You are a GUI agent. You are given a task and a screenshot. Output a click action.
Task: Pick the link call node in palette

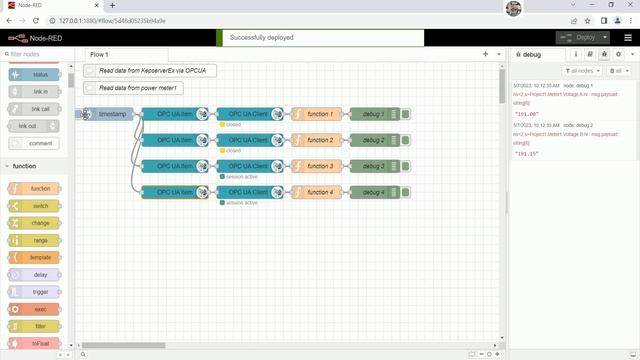coord(34,109)
